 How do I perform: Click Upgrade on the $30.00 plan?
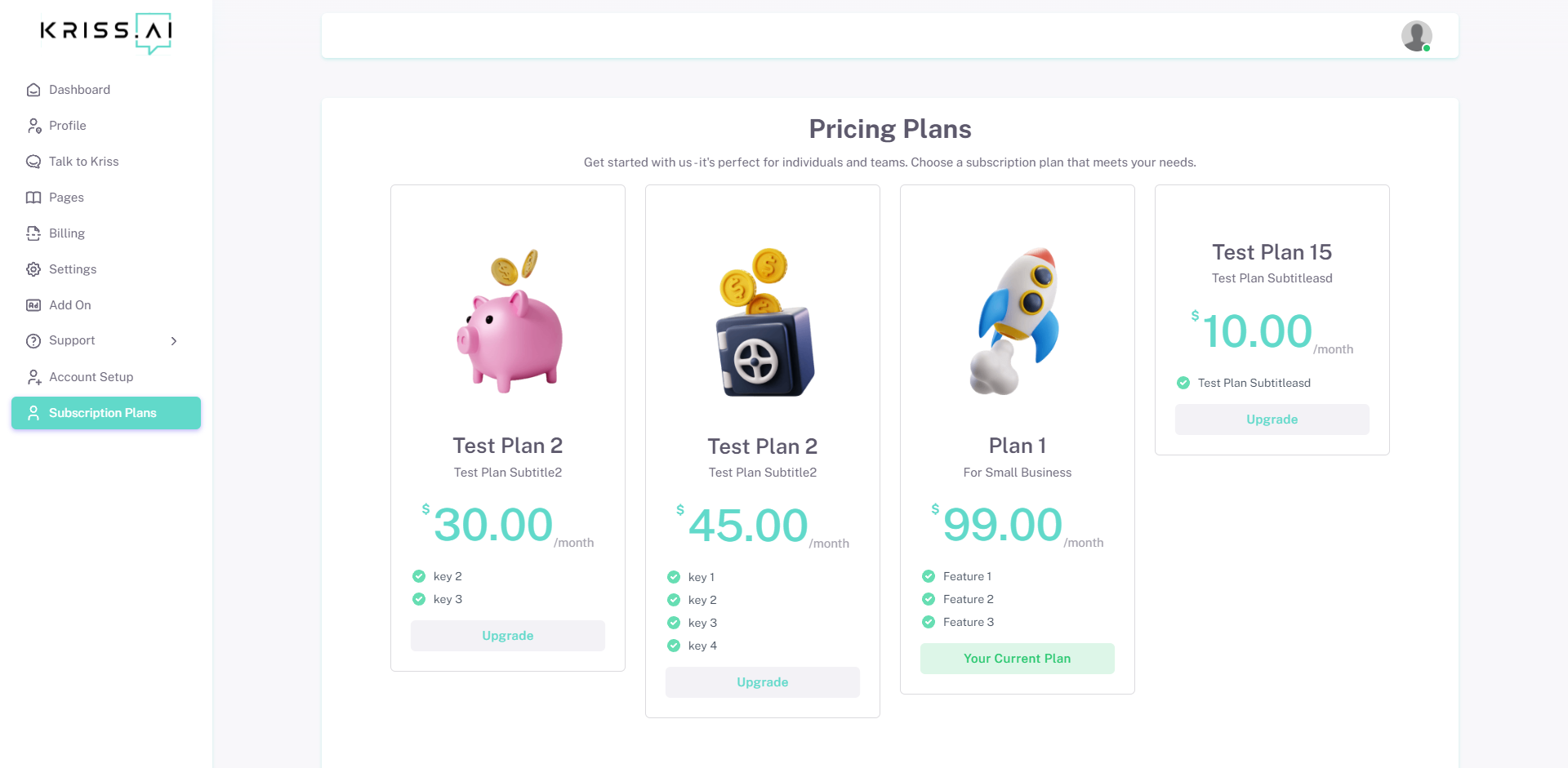[x=508, y=636]
